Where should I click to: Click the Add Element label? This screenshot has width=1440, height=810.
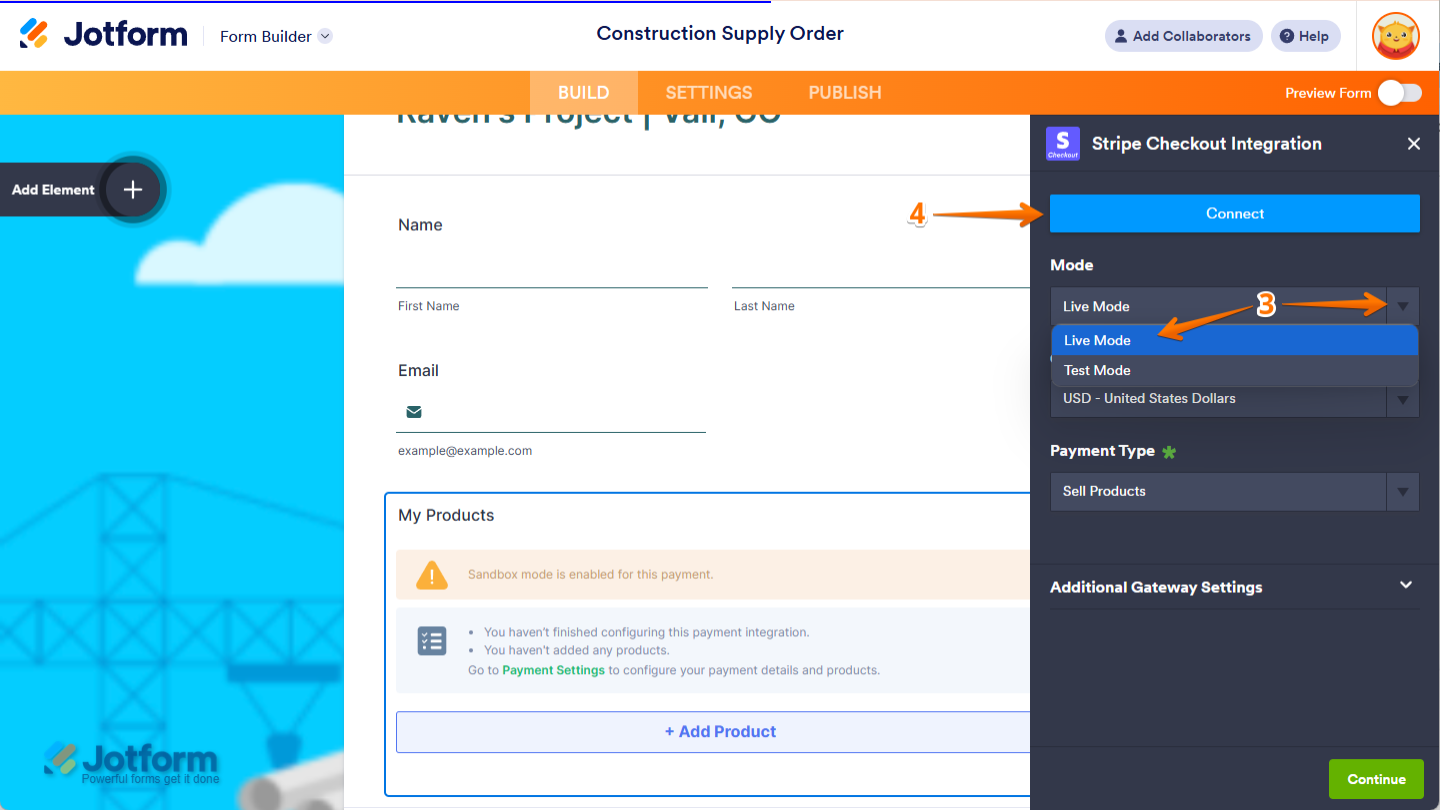point(53,190)
